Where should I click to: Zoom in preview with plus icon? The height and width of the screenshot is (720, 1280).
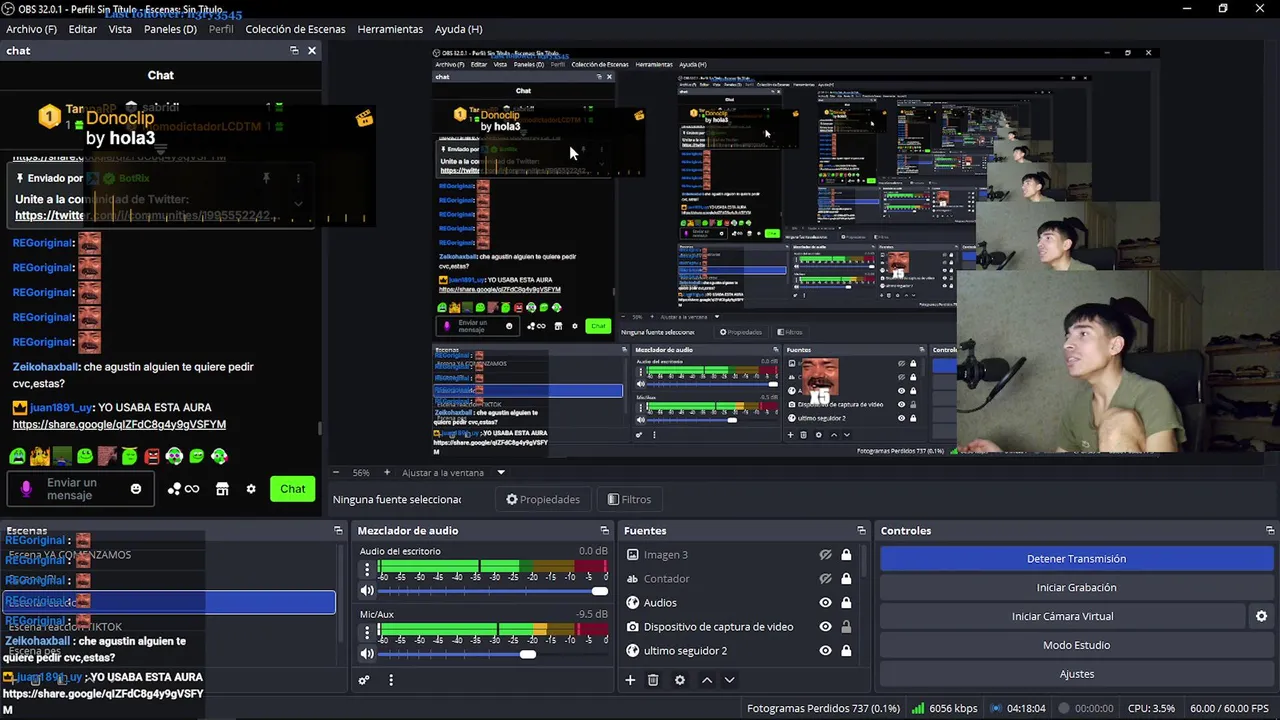tap(387, 472)
